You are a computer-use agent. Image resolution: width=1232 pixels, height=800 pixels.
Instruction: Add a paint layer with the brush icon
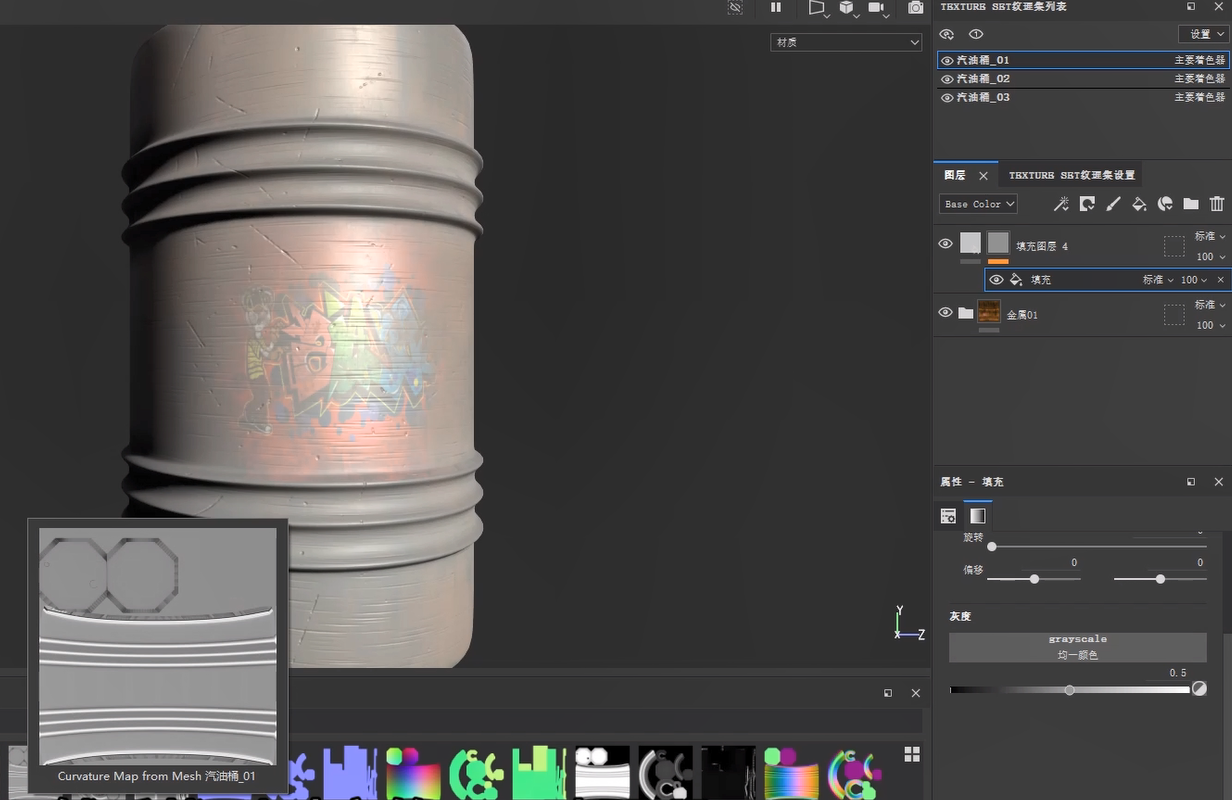click(1113, 204)
